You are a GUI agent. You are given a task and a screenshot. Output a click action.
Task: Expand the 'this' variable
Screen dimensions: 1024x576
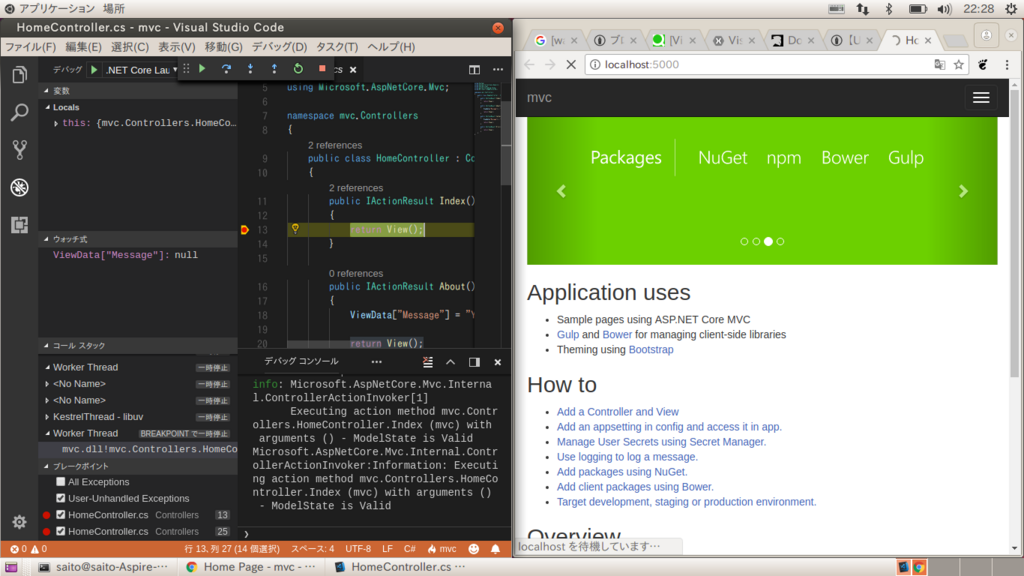pyautogui.click(x=56, y=123)
